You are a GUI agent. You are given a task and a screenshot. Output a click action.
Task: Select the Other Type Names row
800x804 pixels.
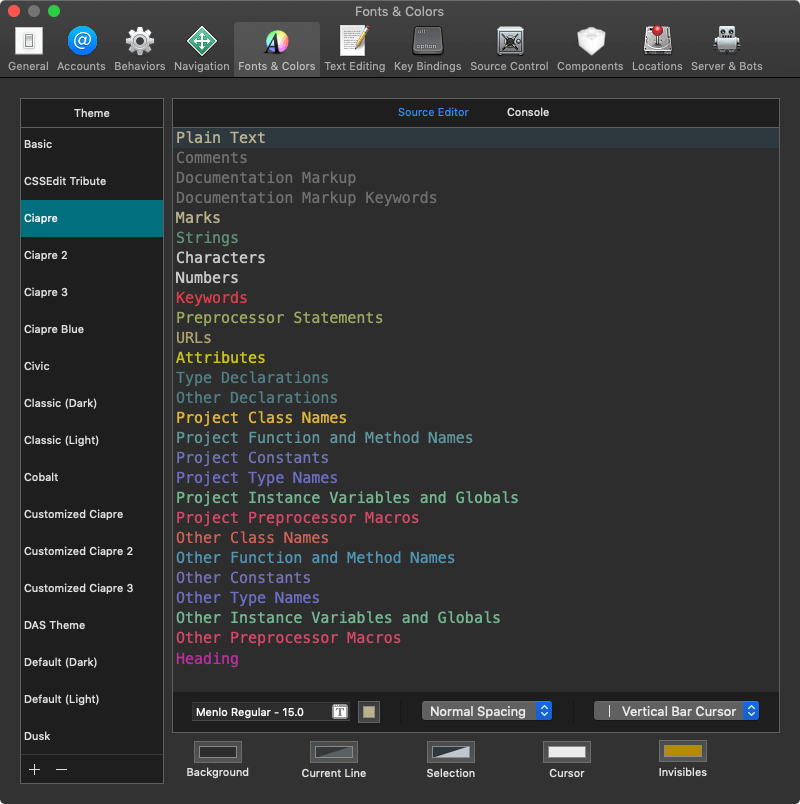476,597
